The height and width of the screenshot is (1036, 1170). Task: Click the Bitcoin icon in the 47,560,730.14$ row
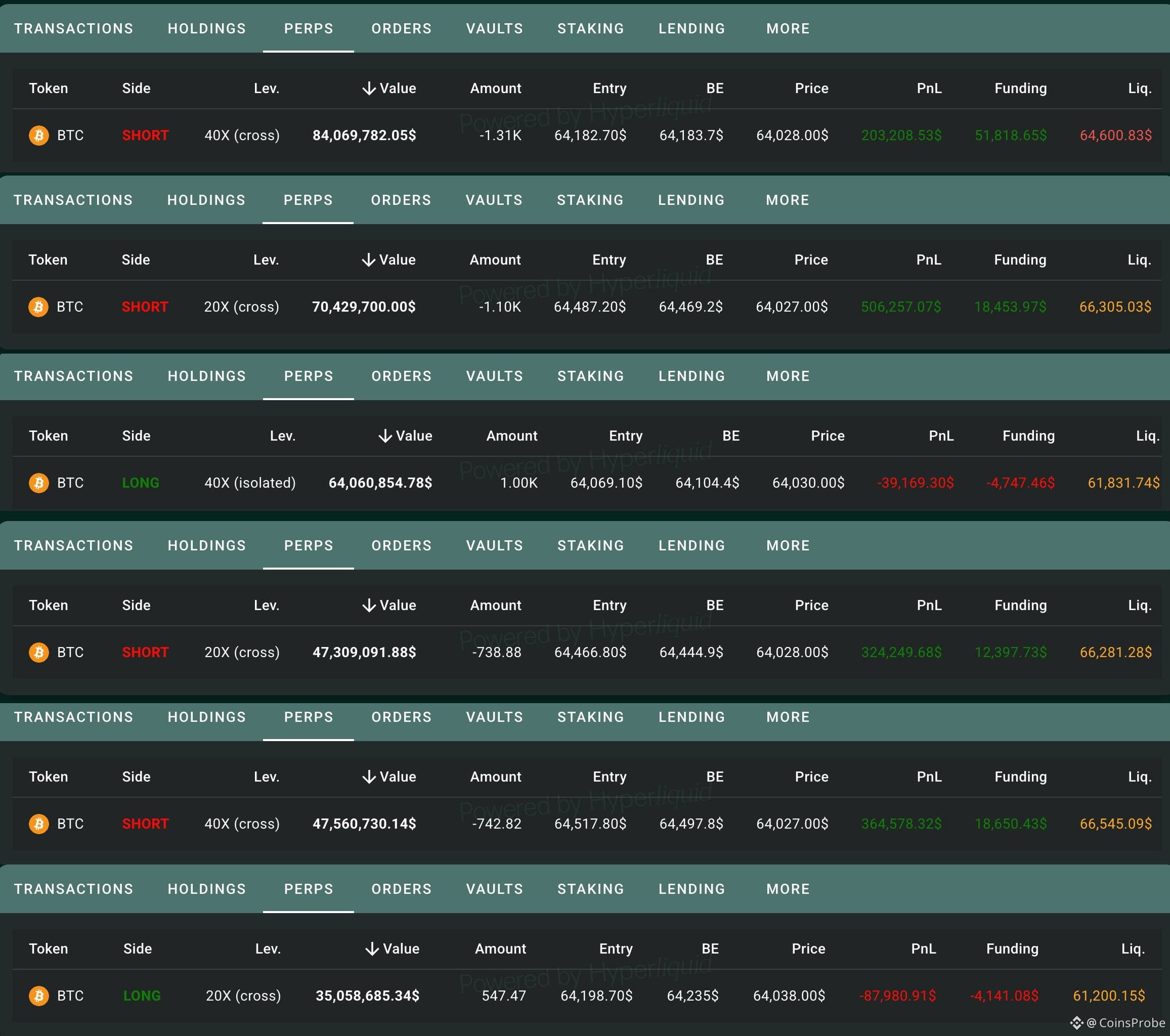click(39, 824)
